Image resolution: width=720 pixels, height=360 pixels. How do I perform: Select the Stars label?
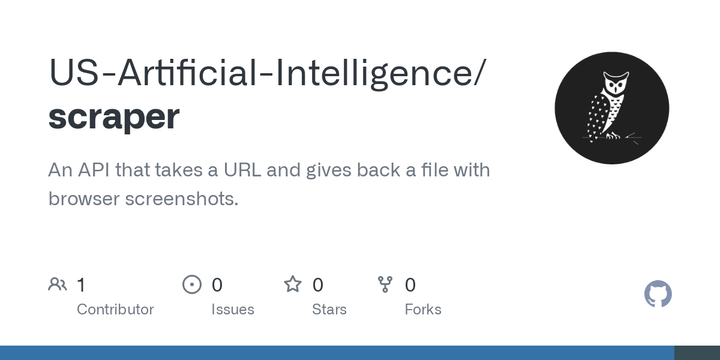(x=329, y=309)
